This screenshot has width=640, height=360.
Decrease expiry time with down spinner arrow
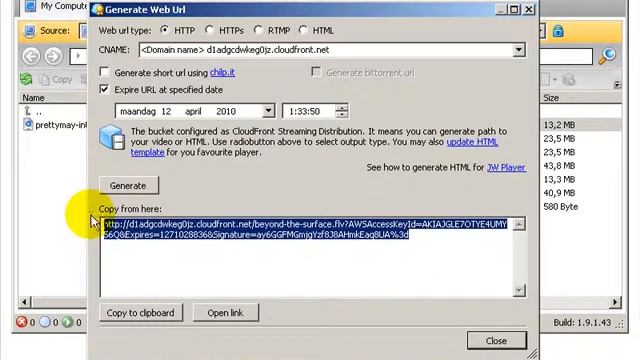(342, 114)
